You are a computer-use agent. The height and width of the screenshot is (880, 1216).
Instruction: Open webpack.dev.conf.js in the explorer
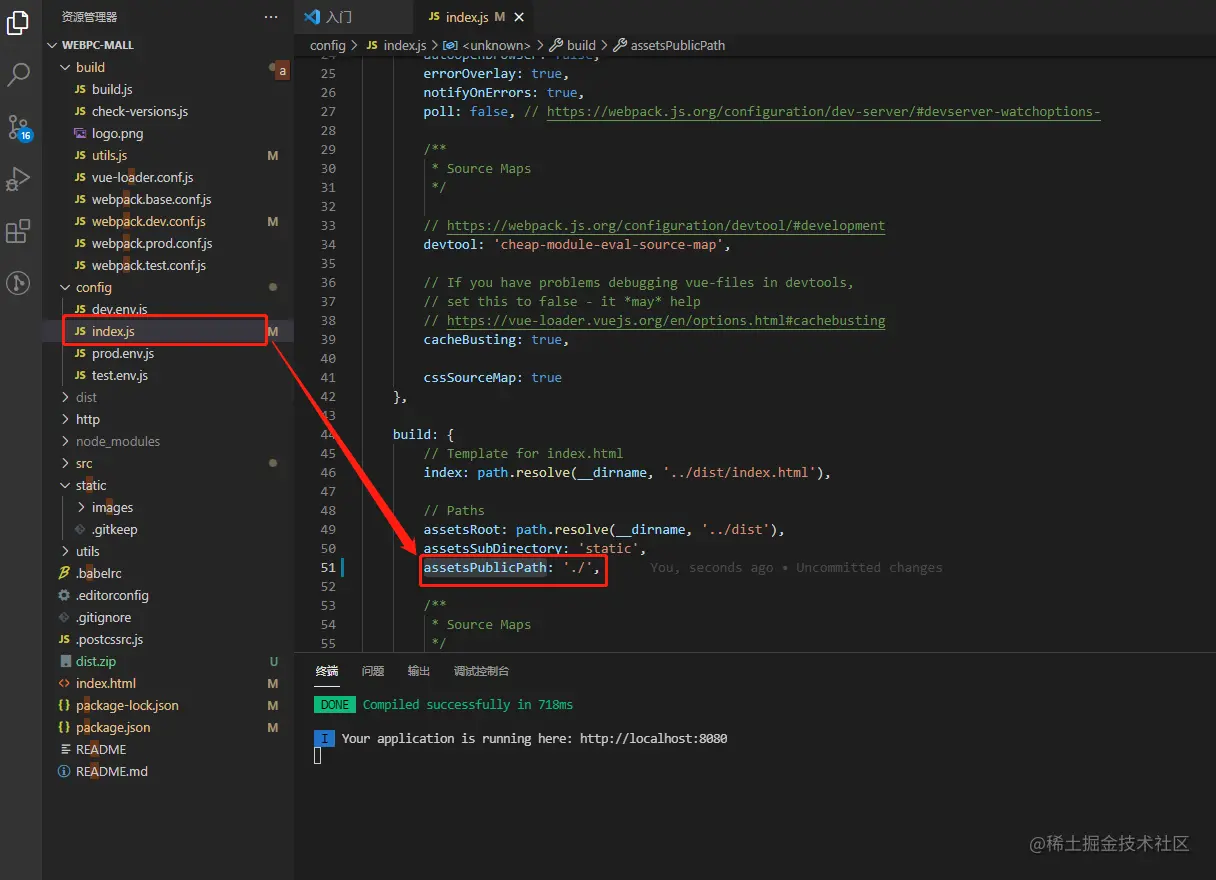click(148, 221)
